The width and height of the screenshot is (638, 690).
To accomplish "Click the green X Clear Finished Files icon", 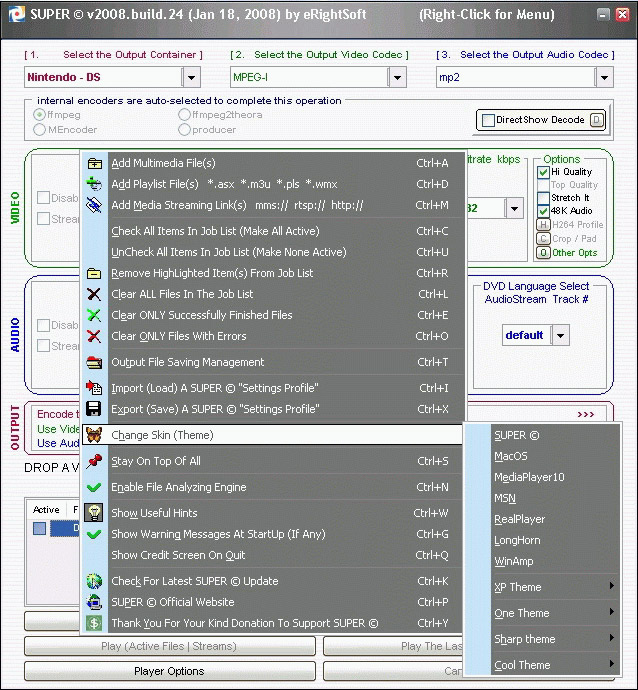I will pos(94,315).
